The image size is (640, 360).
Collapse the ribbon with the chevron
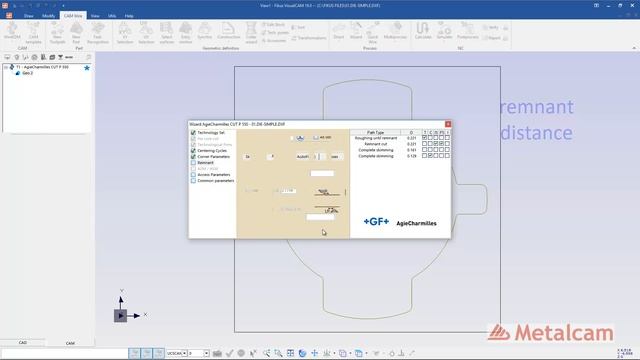click(634, 48)
